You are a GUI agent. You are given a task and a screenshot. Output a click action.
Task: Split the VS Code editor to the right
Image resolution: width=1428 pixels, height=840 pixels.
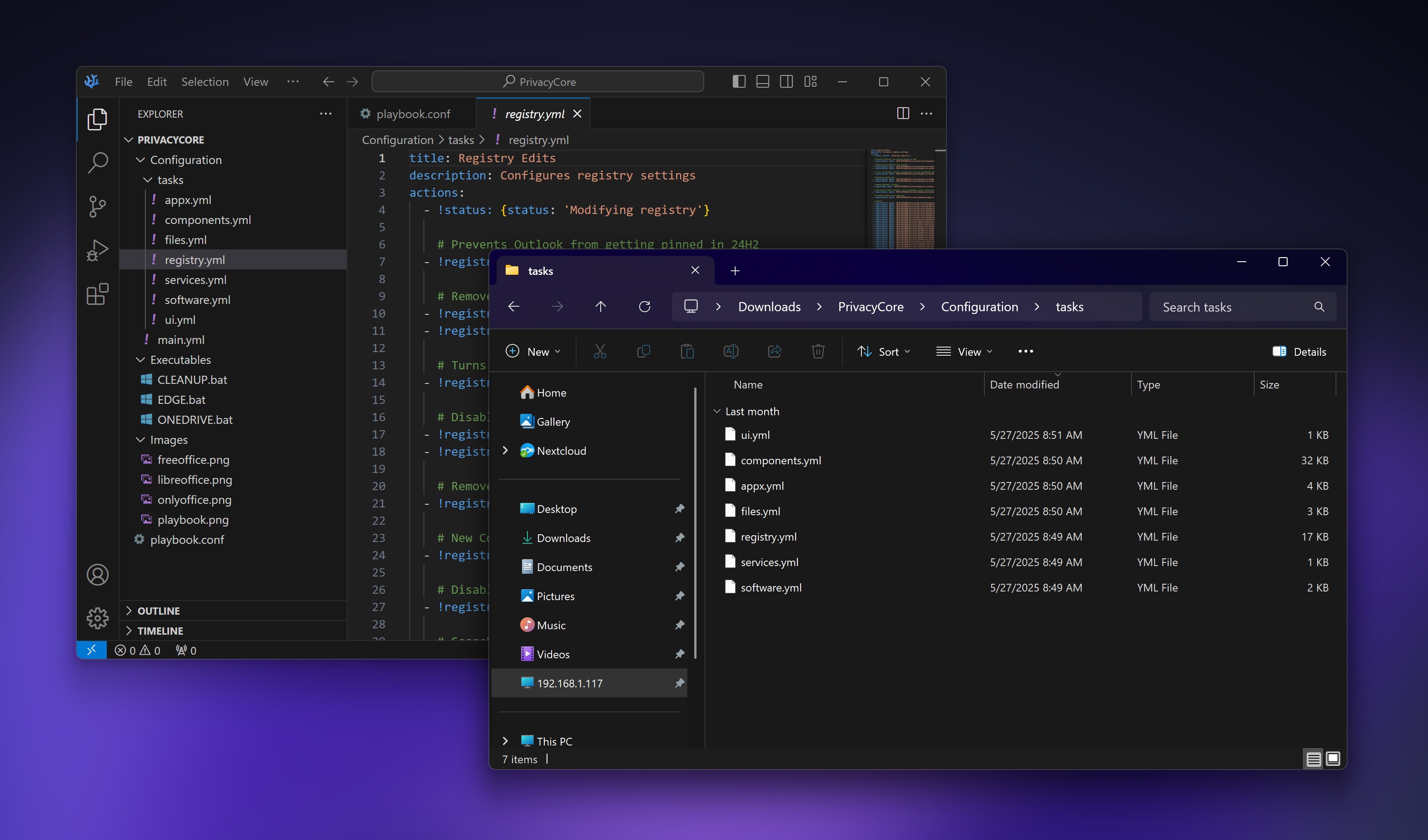[x=903, y=114]
